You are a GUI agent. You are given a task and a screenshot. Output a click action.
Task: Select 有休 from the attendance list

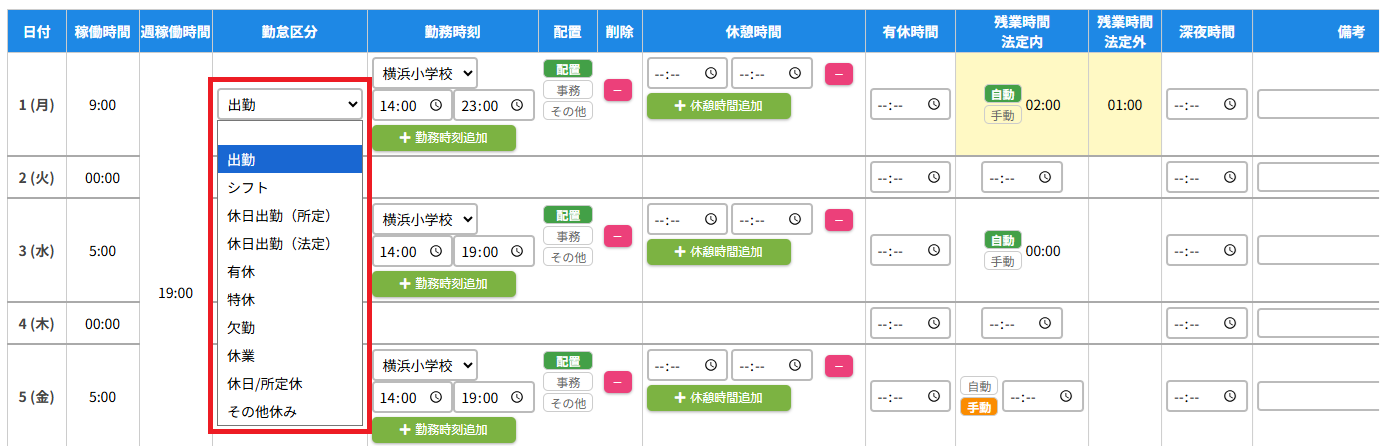(x=290, y=271)
